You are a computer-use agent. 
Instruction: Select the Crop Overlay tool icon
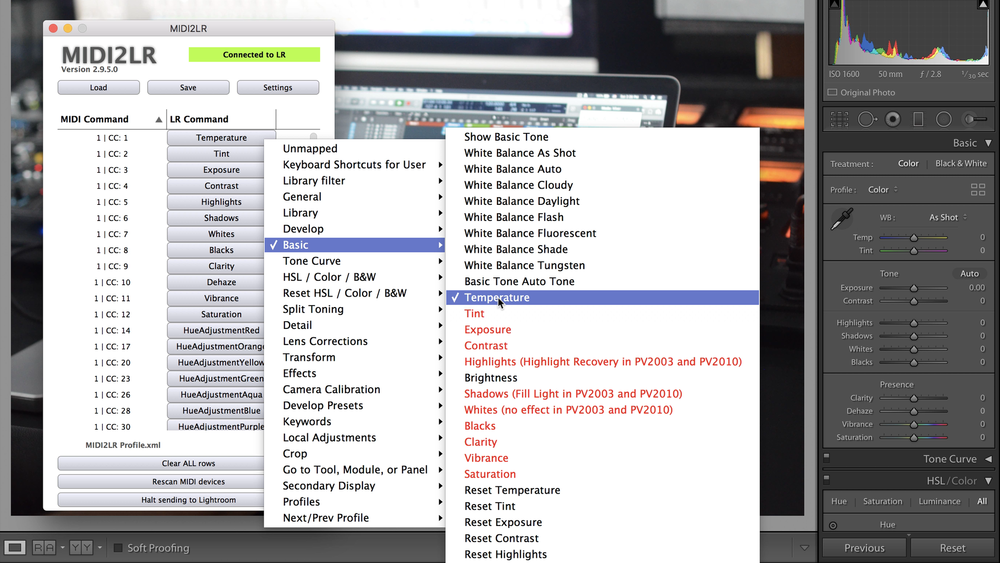tap(839, 119)
